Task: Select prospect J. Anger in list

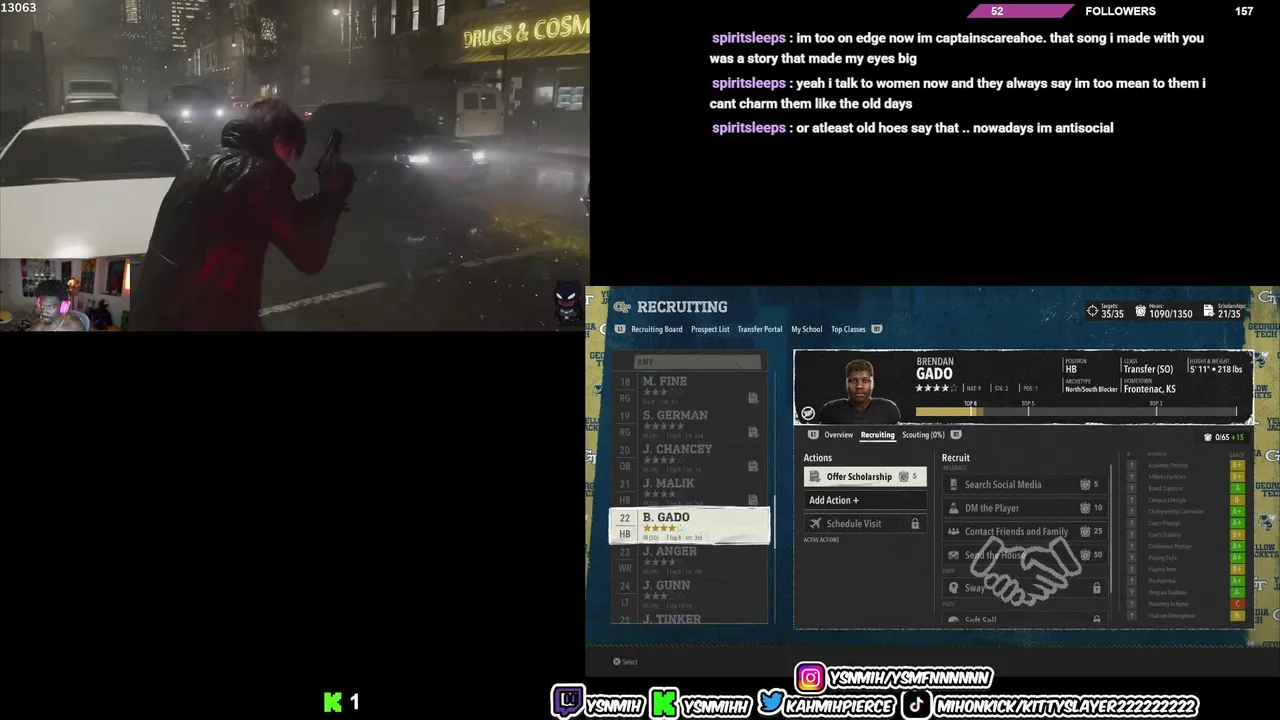Action: 690,559
